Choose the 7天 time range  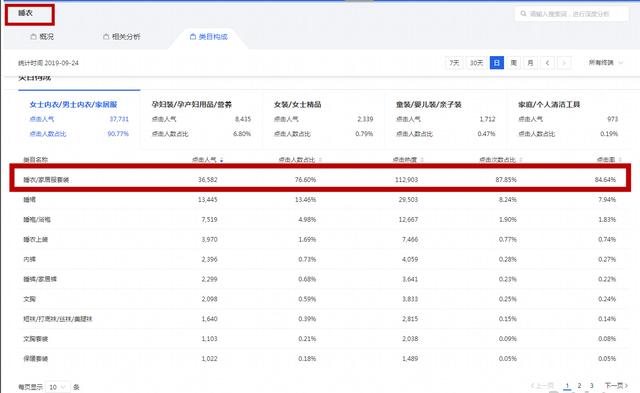(454, 63)
